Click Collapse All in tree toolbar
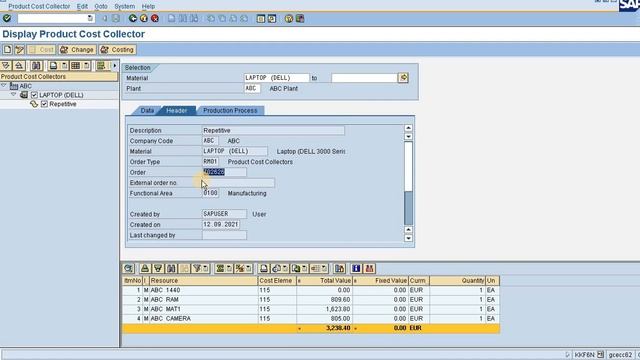The image size is (640, 360). (18, 66)
